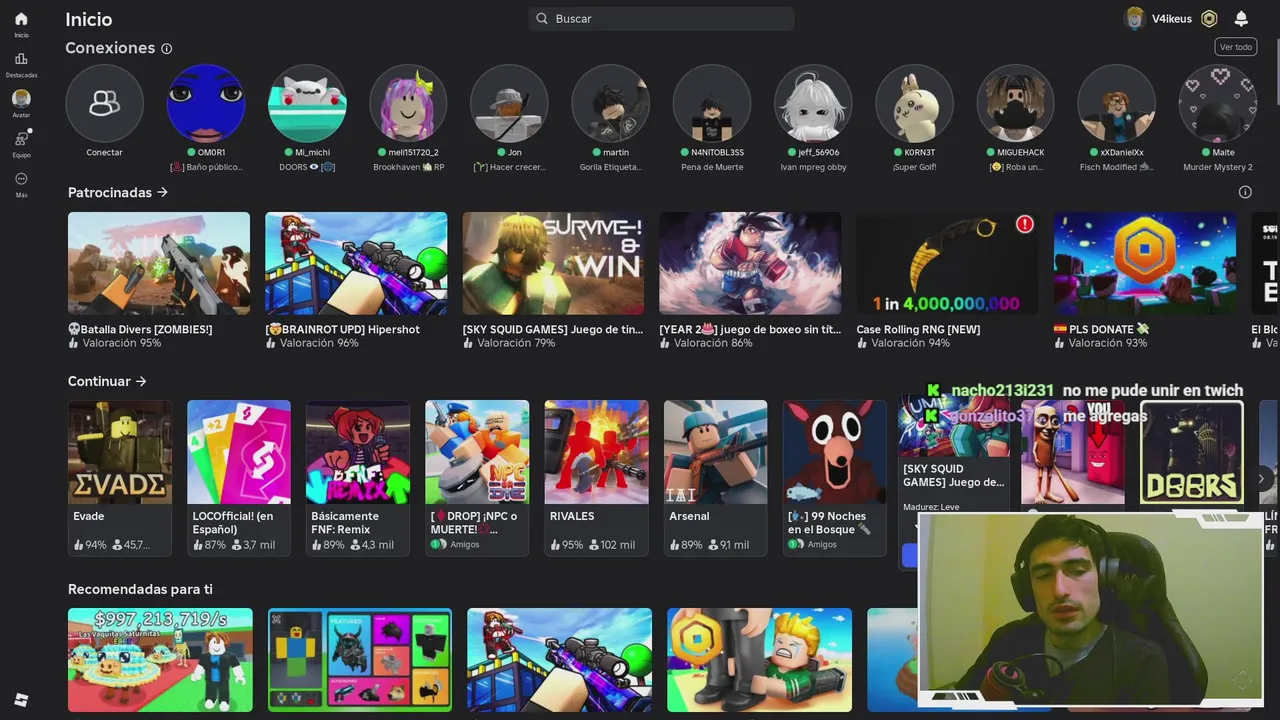Click into the Buscar search field
The width and height of the screenshot is (1280, 720).
pyautogui.click(x=661, y=19)
